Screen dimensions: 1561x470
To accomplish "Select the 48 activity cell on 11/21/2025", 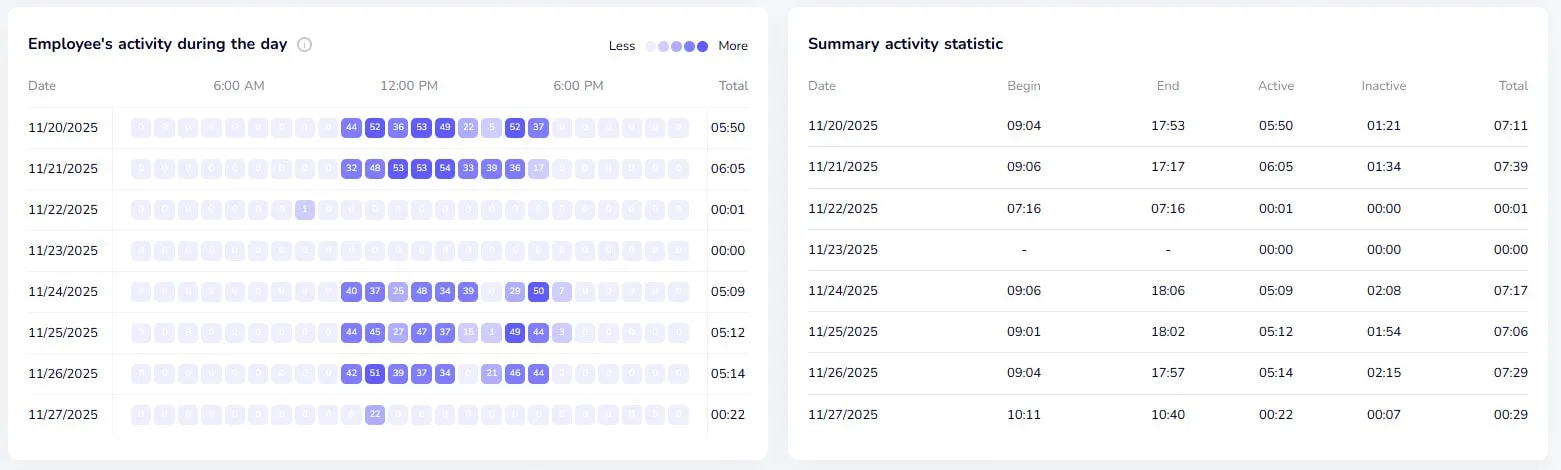I will click(375, 169).
